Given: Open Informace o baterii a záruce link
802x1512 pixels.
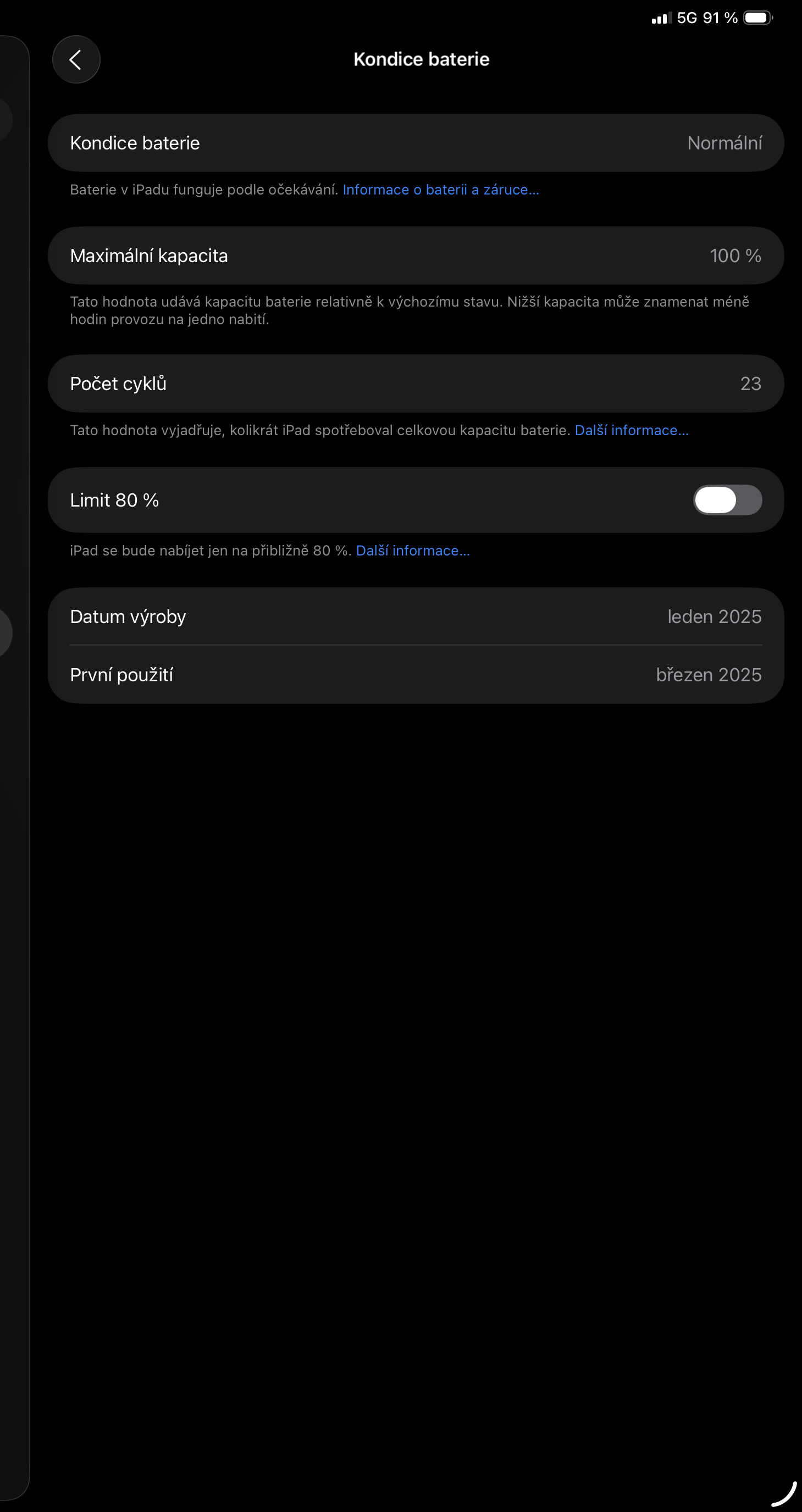Looking at the screenshot, I should [x=440, y=190].
